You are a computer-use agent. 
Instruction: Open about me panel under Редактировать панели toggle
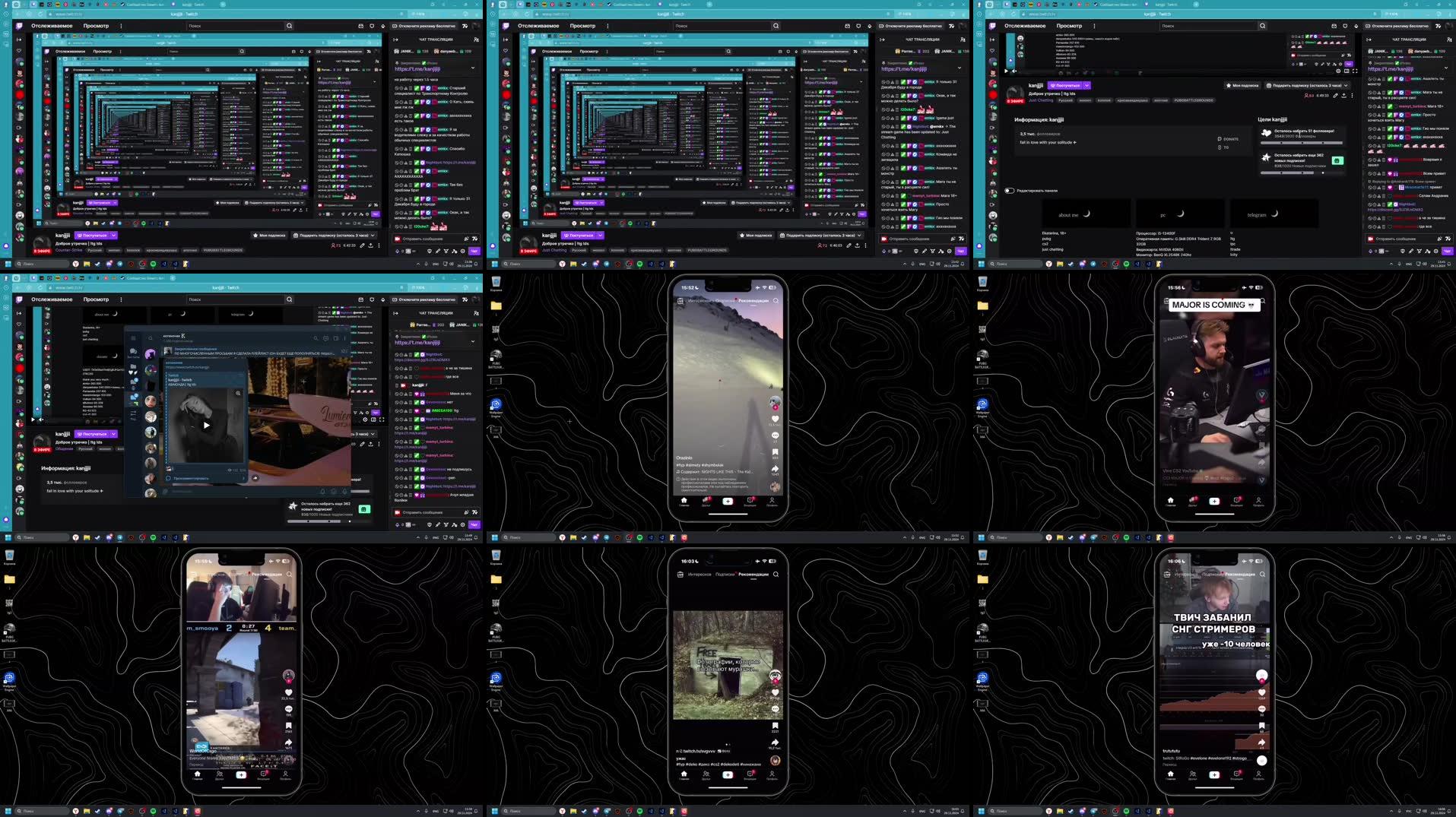pos(1085,214)
